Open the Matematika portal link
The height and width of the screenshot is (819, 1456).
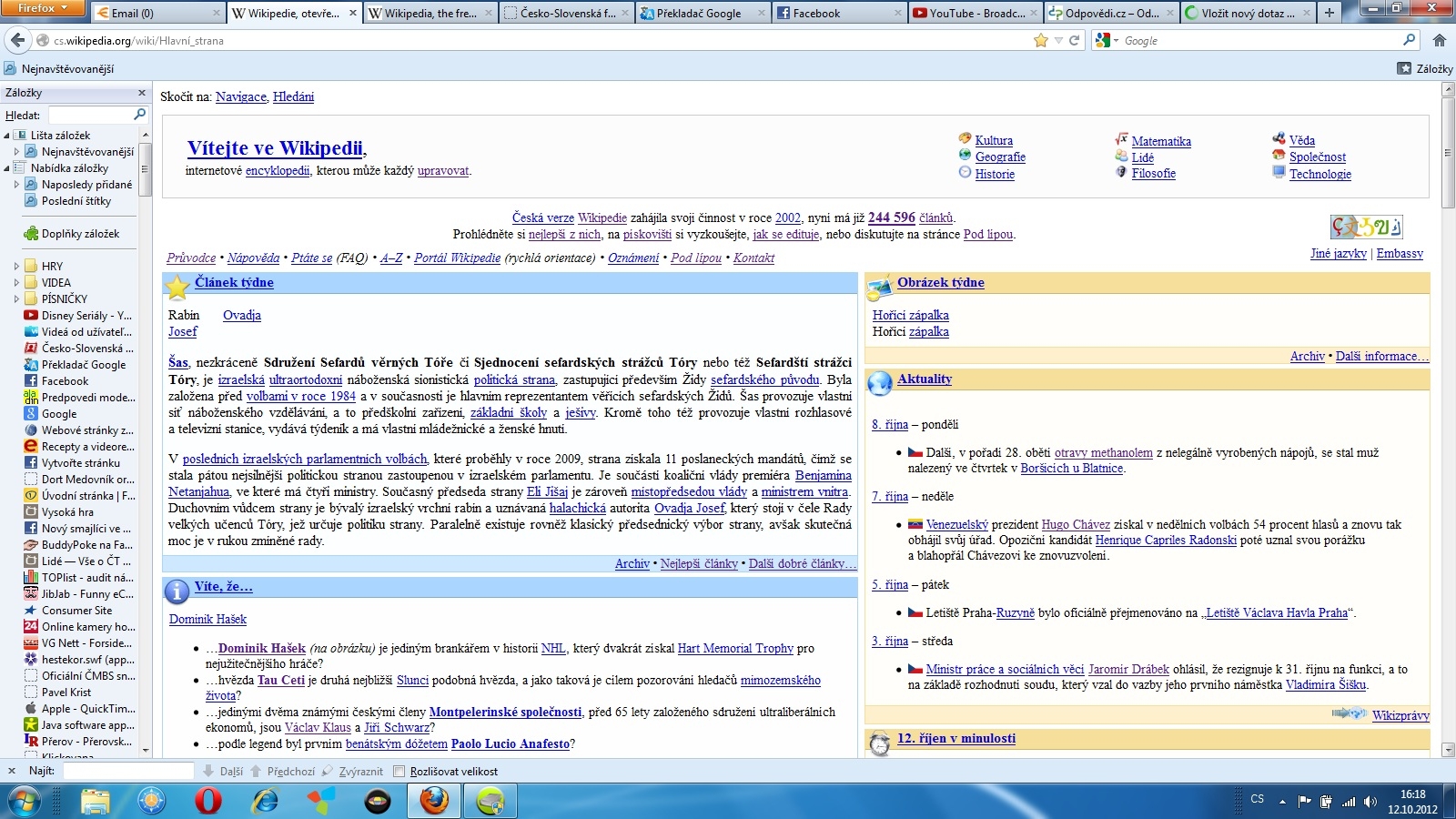point(1161,141)
